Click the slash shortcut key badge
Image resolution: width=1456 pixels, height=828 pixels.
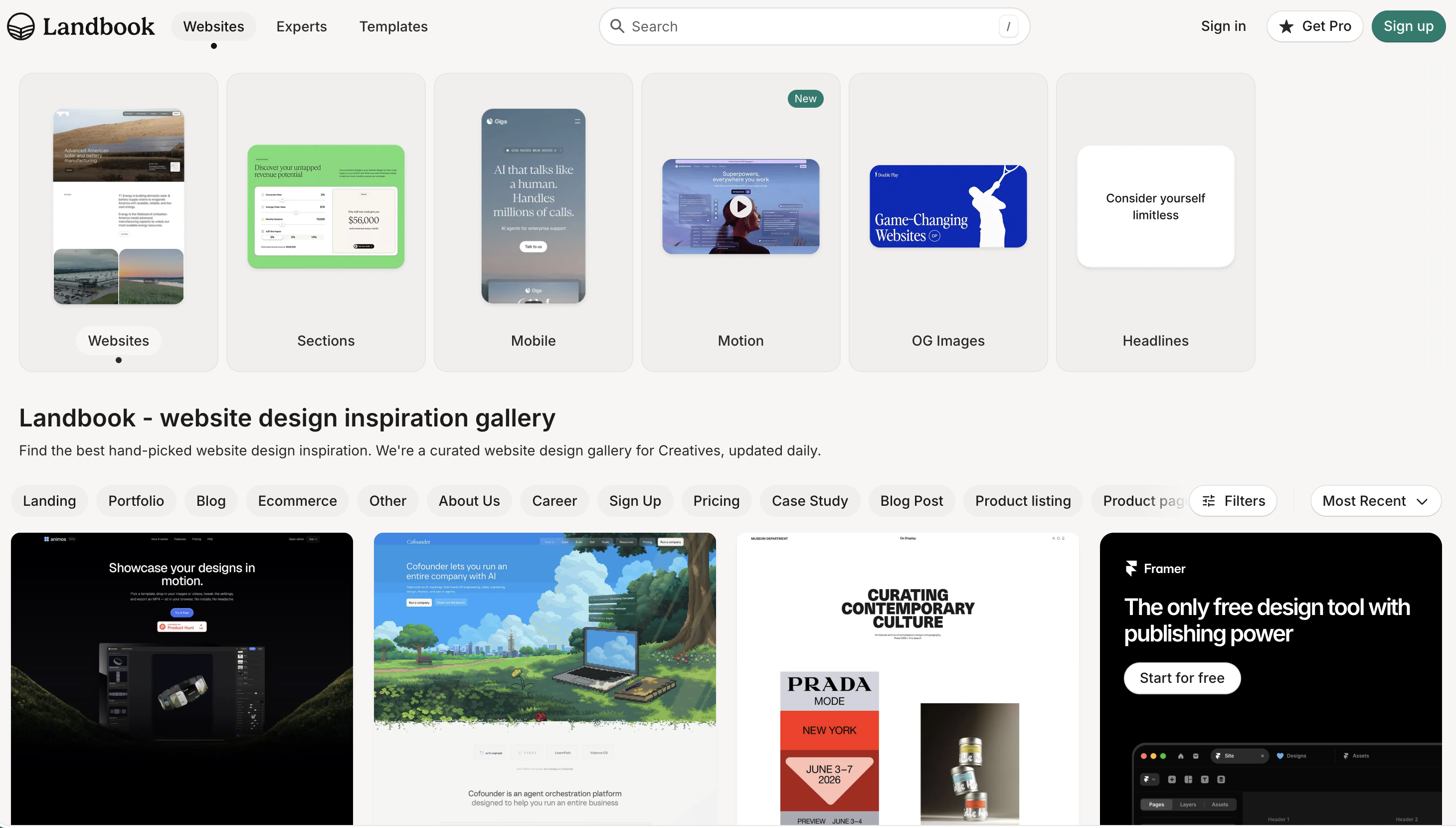(x=1008, y=26)
